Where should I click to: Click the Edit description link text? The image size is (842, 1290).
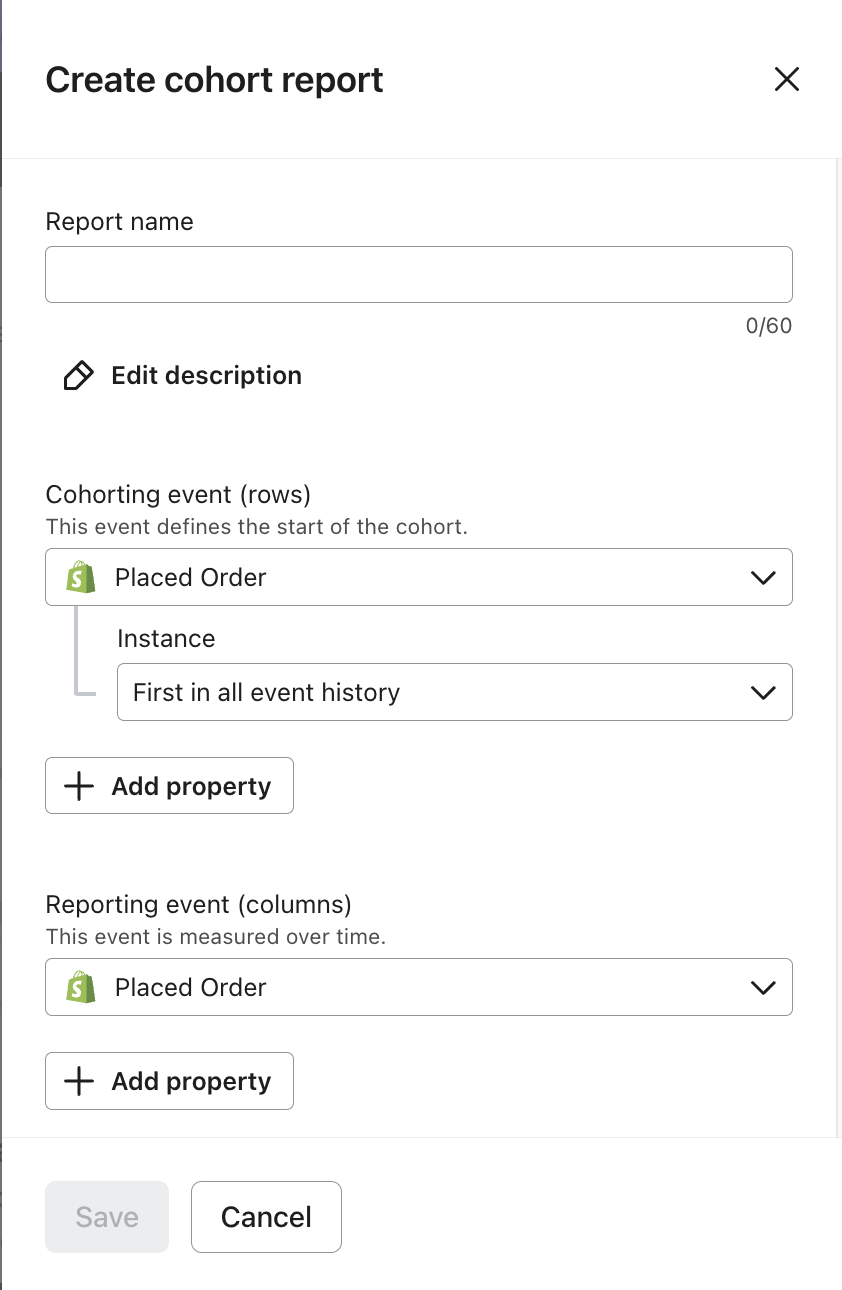(206, 376)
